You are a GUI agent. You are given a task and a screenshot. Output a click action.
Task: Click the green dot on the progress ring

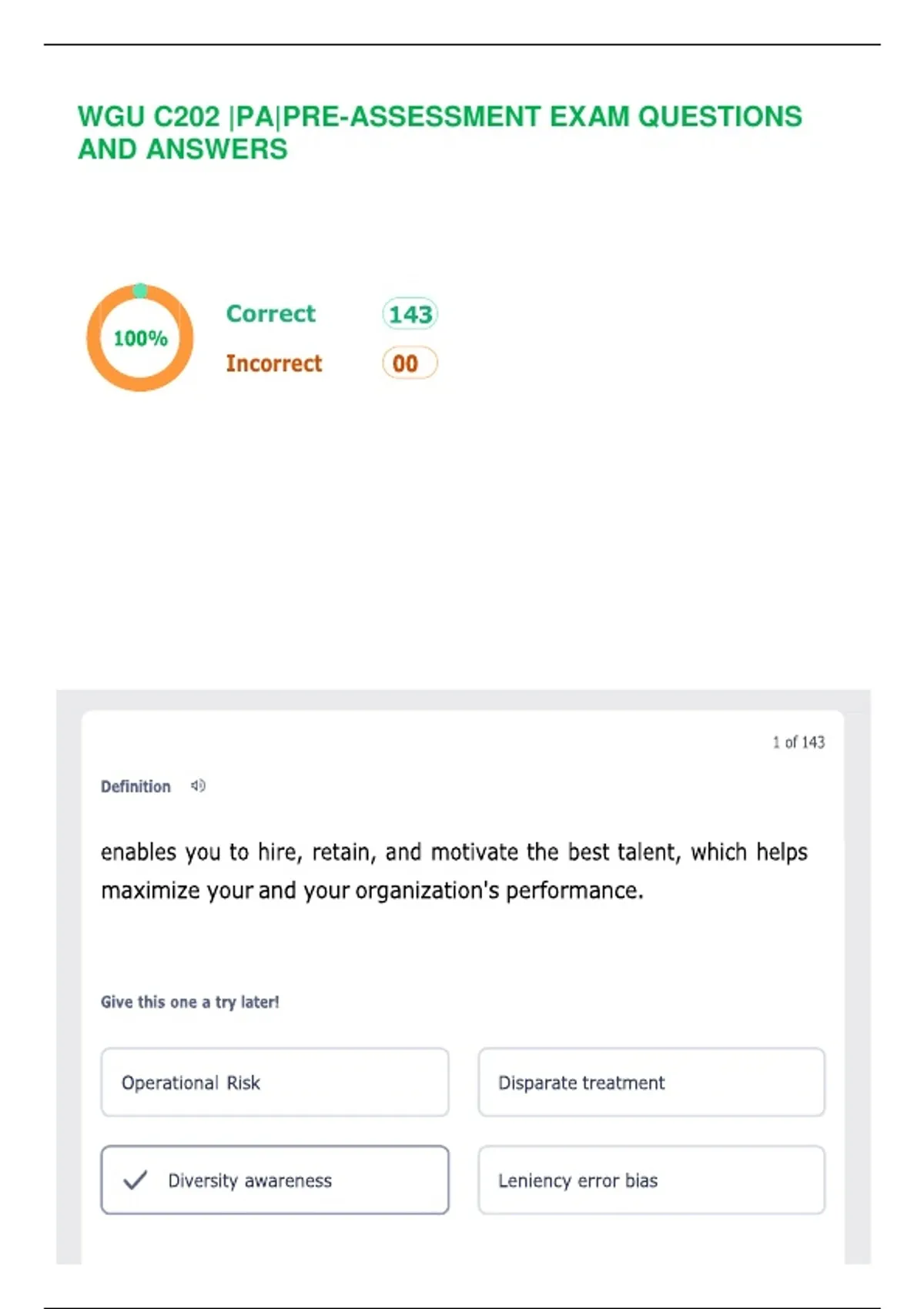click(140, 290)
